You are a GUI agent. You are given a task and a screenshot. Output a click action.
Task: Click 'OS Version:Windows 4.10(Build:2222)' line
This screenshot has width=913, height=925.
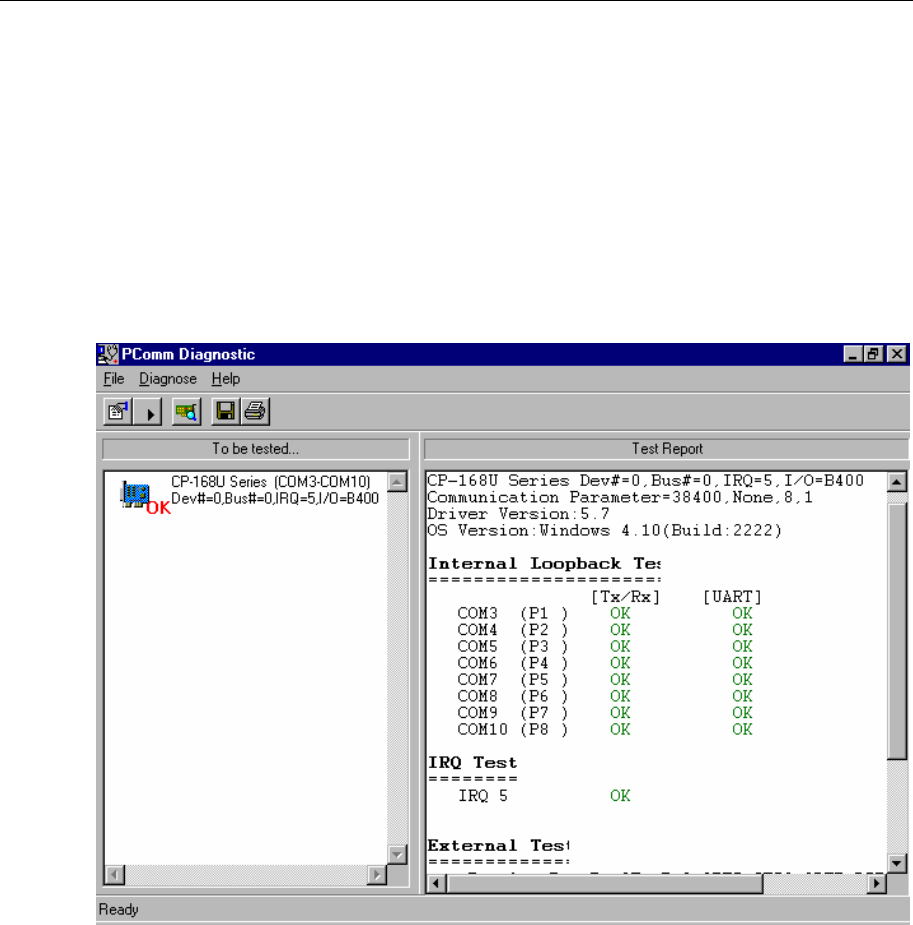[605, 530]
